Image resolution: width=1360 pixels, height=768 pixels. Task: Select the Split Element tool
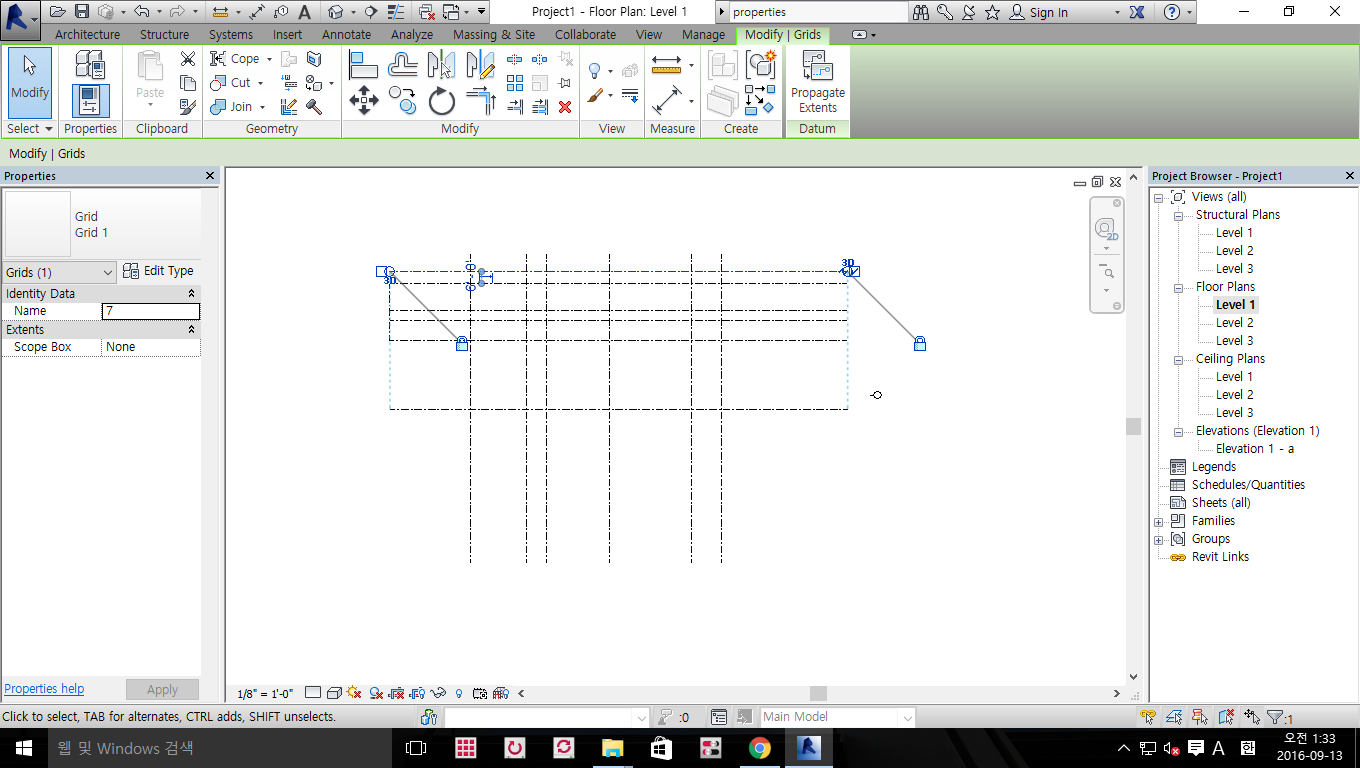point(515,59)
